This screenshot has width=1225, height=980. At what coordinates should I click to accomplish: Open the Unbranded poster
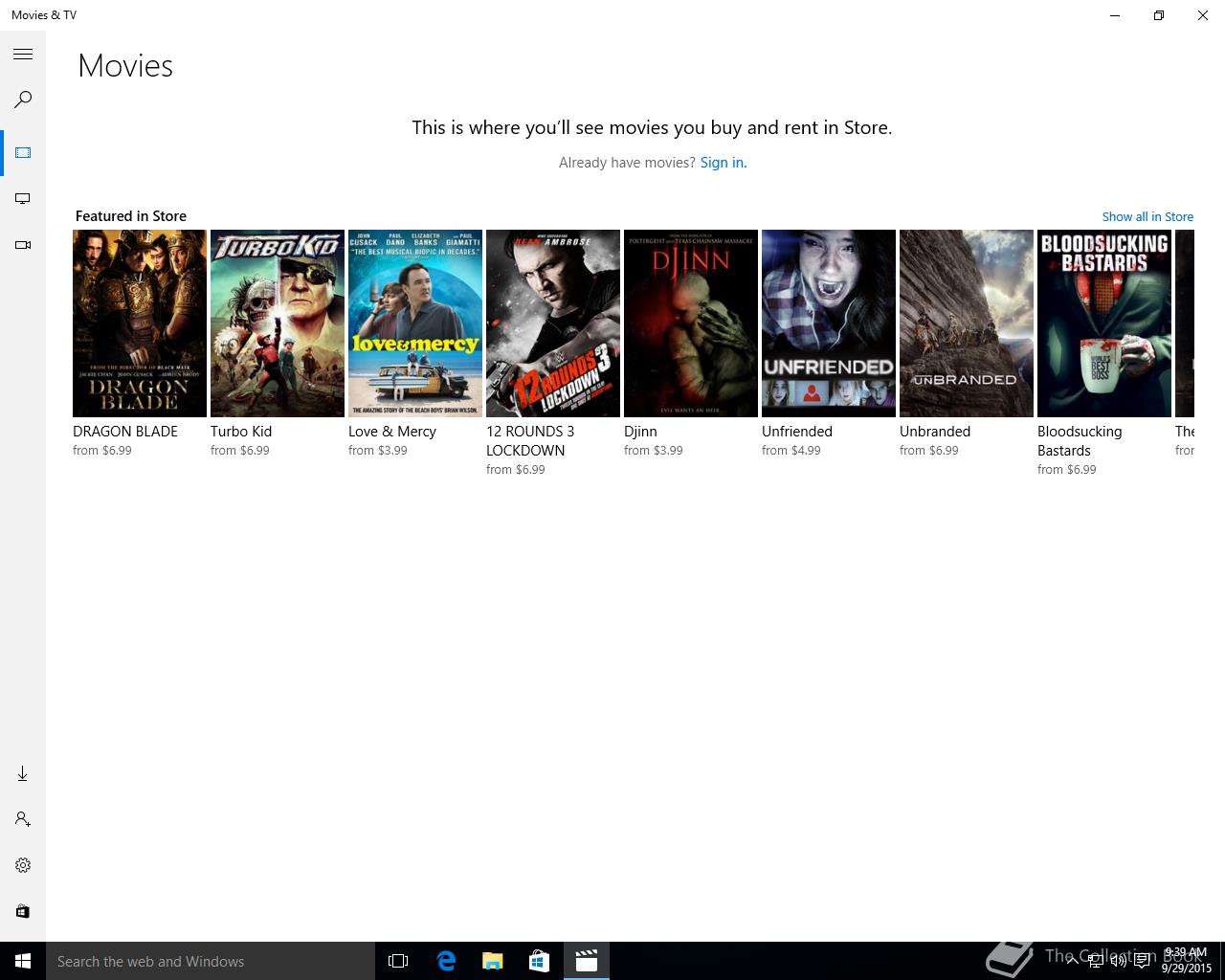pyautogui.click(x=967, y=323)
